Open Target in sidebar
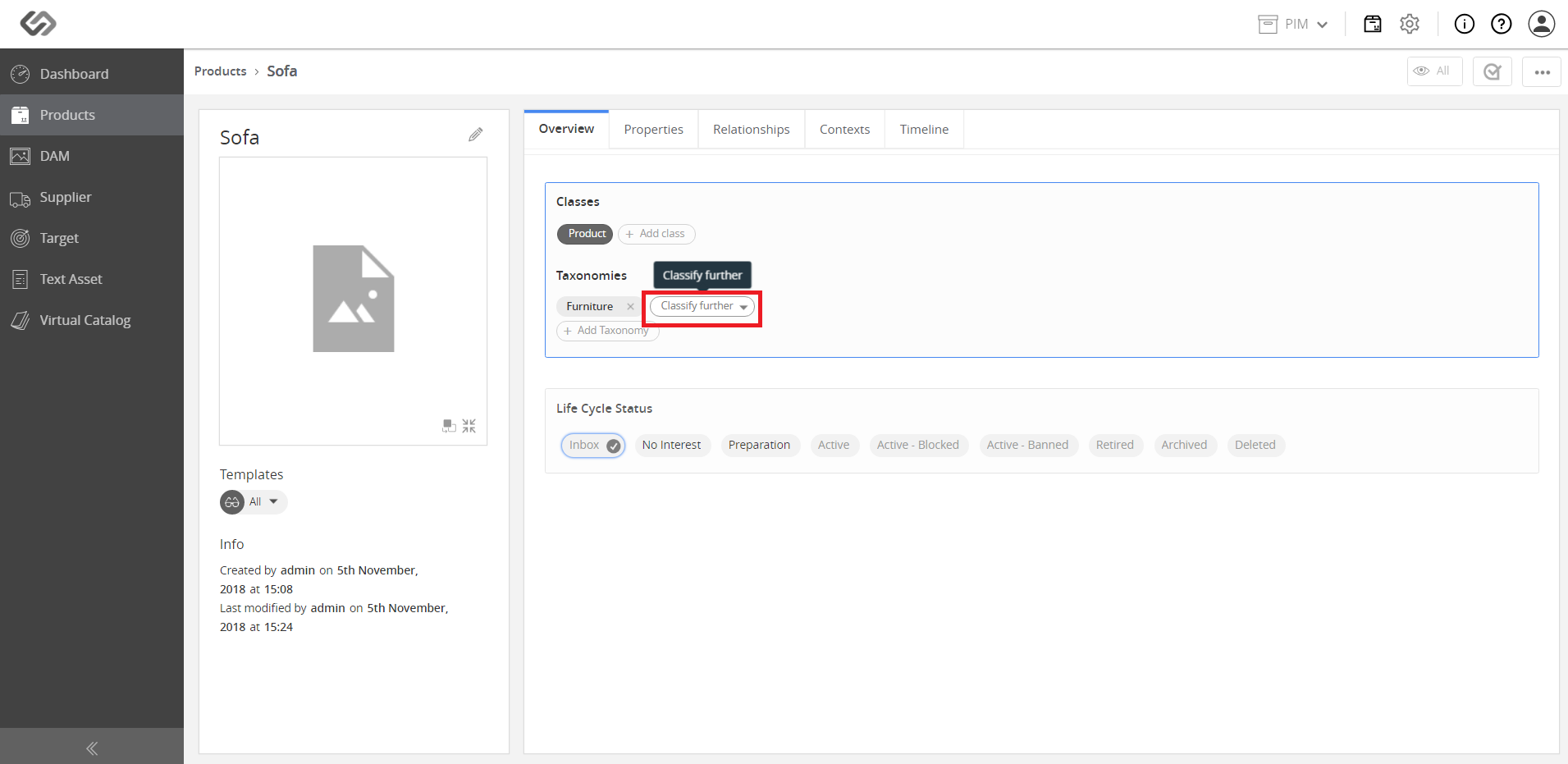This screenshot has width=1568, height=764. 92,238
